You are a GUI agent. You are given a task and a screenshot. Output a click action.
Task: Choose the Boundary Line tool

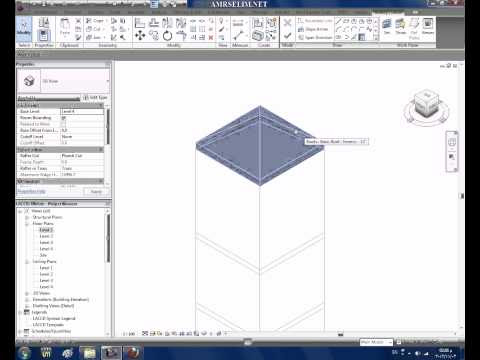pyautogui.click(x=315, y=21)
